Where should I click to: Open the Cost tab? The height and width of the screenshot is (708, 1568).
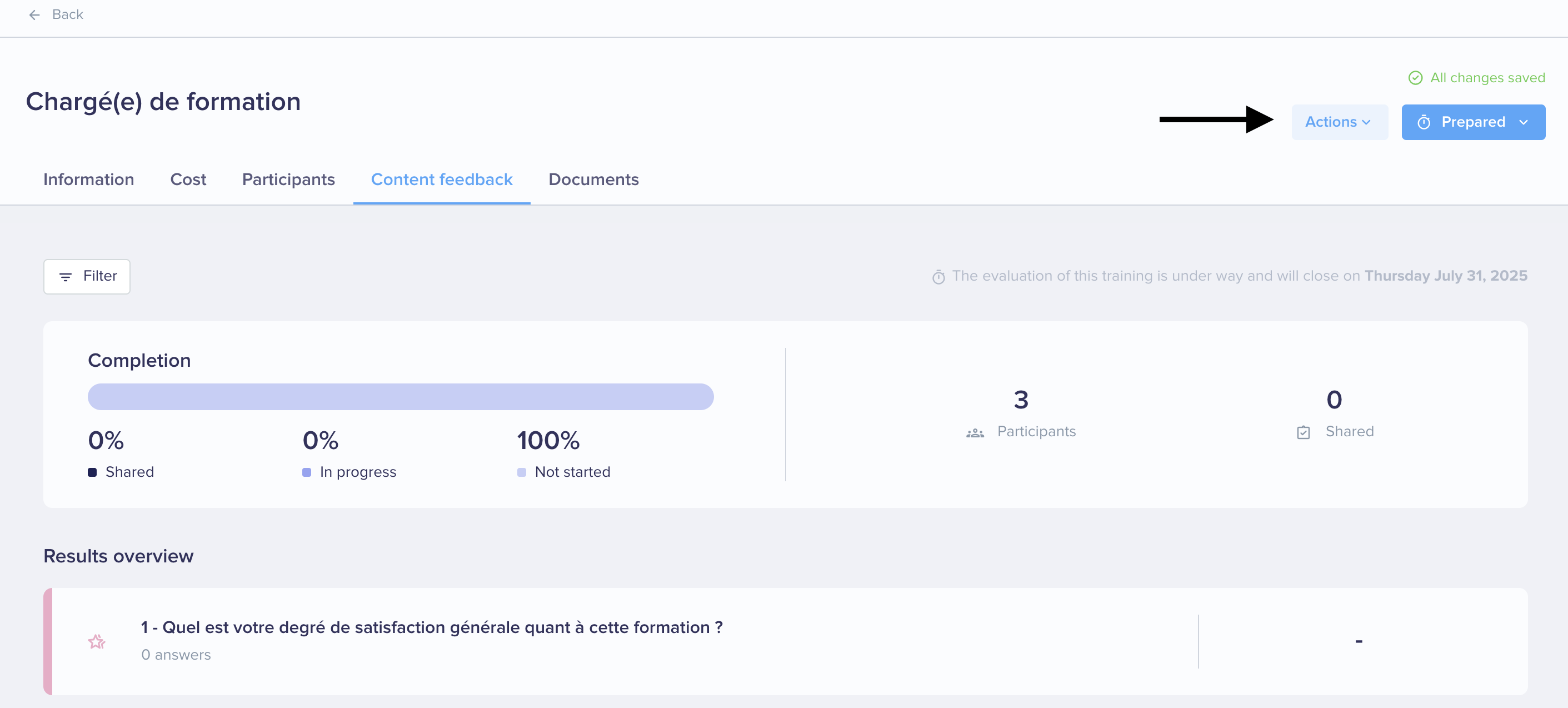coord(188,180)
